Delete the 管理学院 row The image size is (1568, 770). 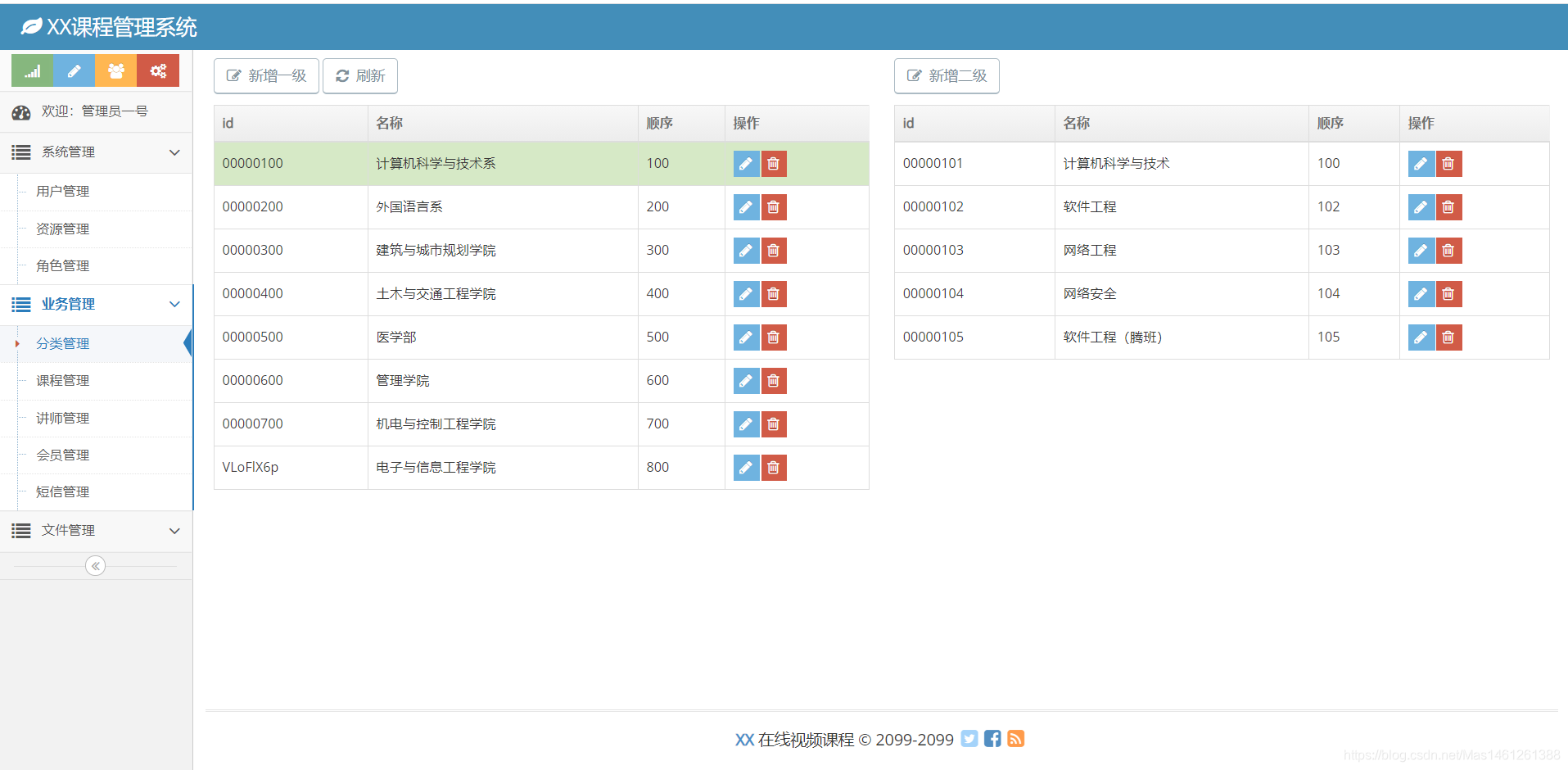774,381
